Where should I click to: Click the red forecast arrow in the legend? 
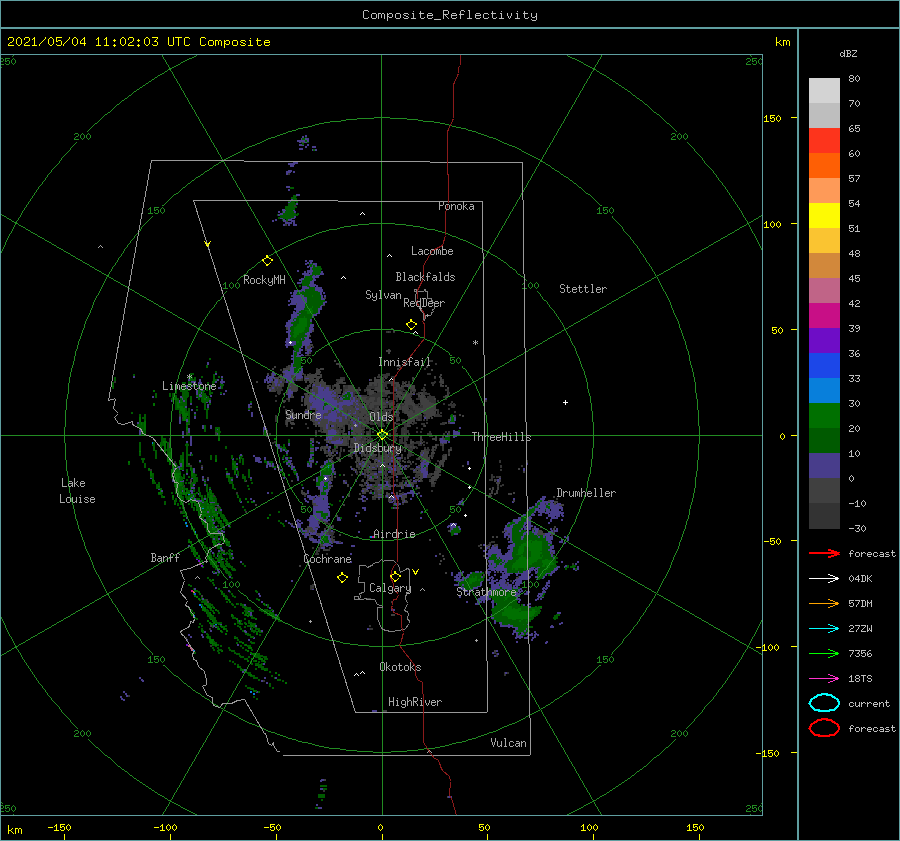824,553
